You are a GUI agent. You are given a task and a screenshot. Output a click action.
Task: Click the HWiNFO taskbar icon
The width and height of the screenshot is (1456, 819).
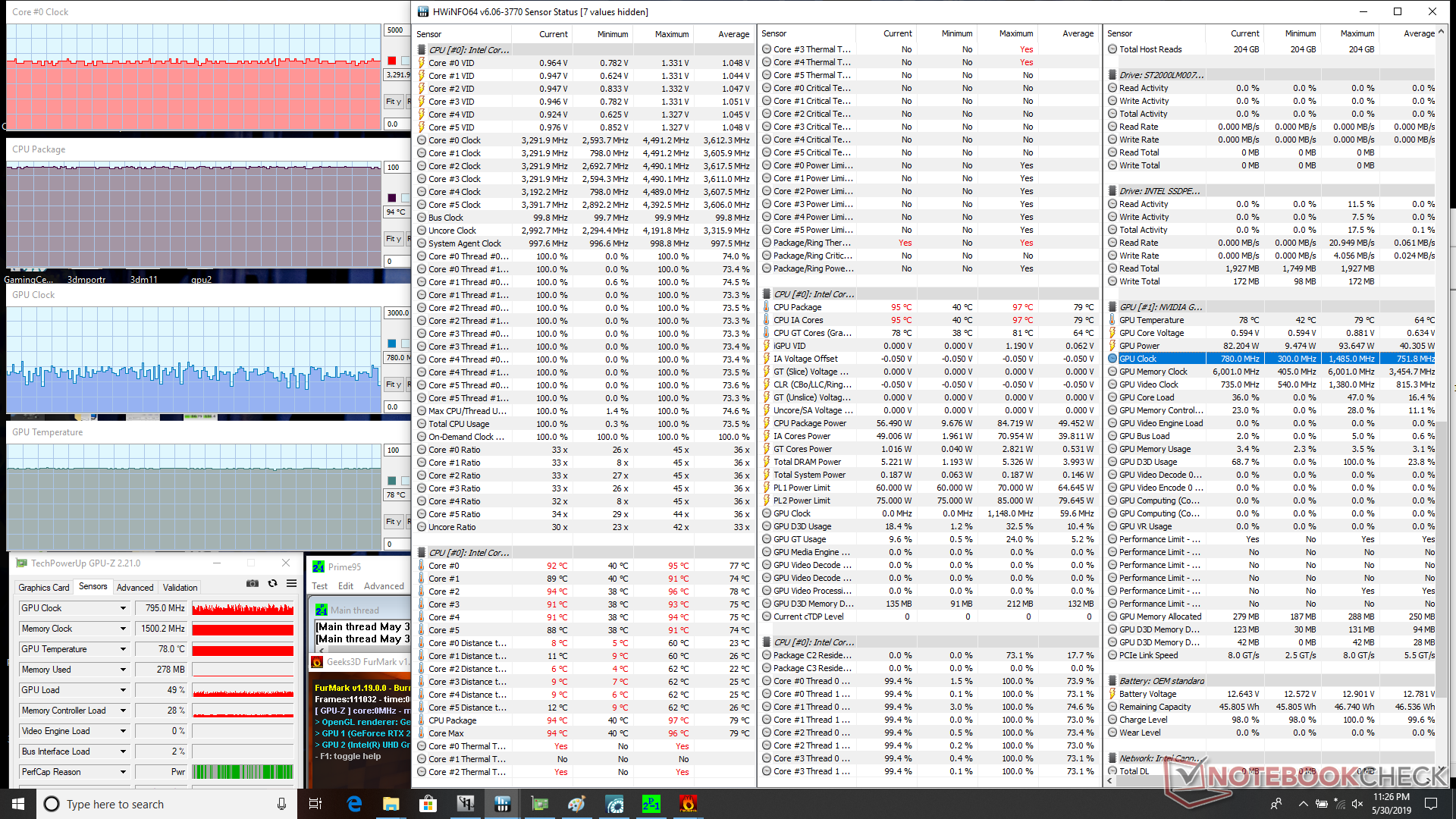[502, 804]
